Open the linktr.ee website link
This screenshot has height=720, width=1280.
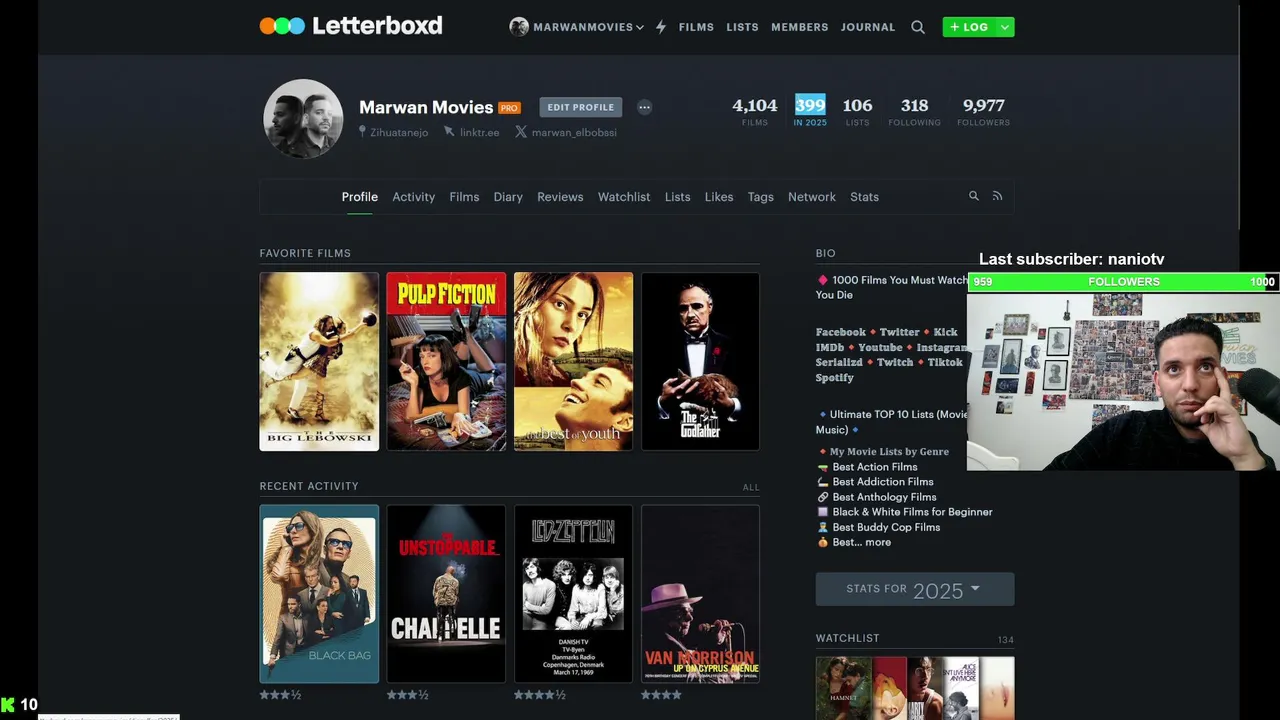(x=472, y=132)
